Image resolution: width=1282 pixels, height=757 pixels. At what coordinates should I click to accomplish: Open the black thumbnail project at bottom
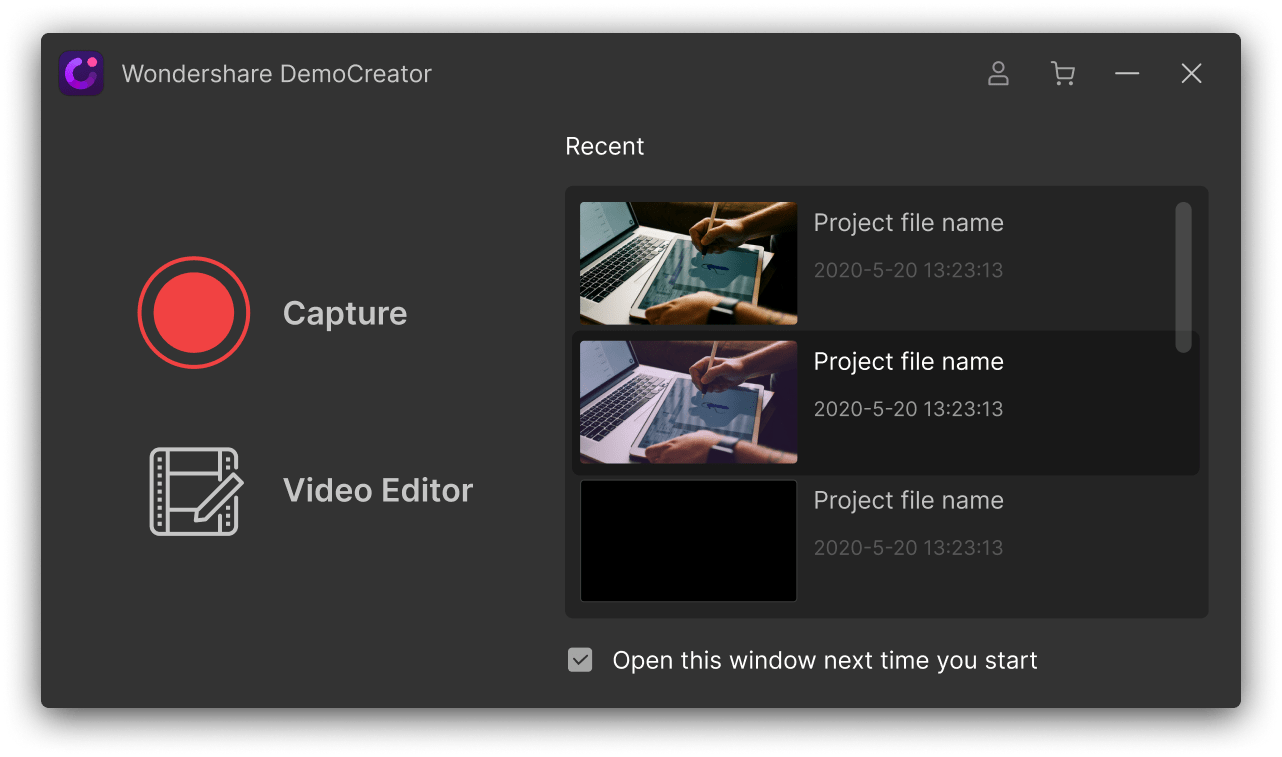688,541
